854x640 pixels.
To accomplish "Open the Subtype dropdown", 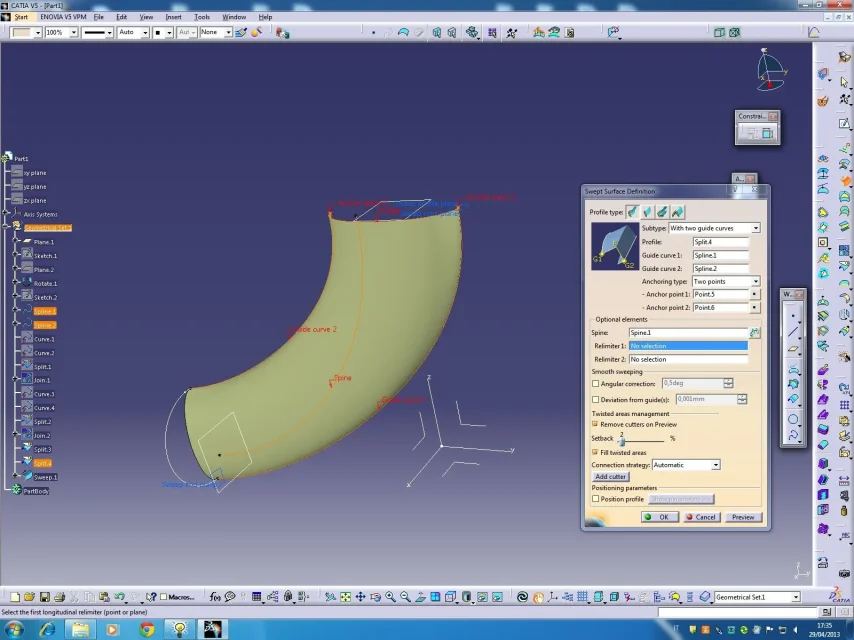I will click(x=756, y=228).
